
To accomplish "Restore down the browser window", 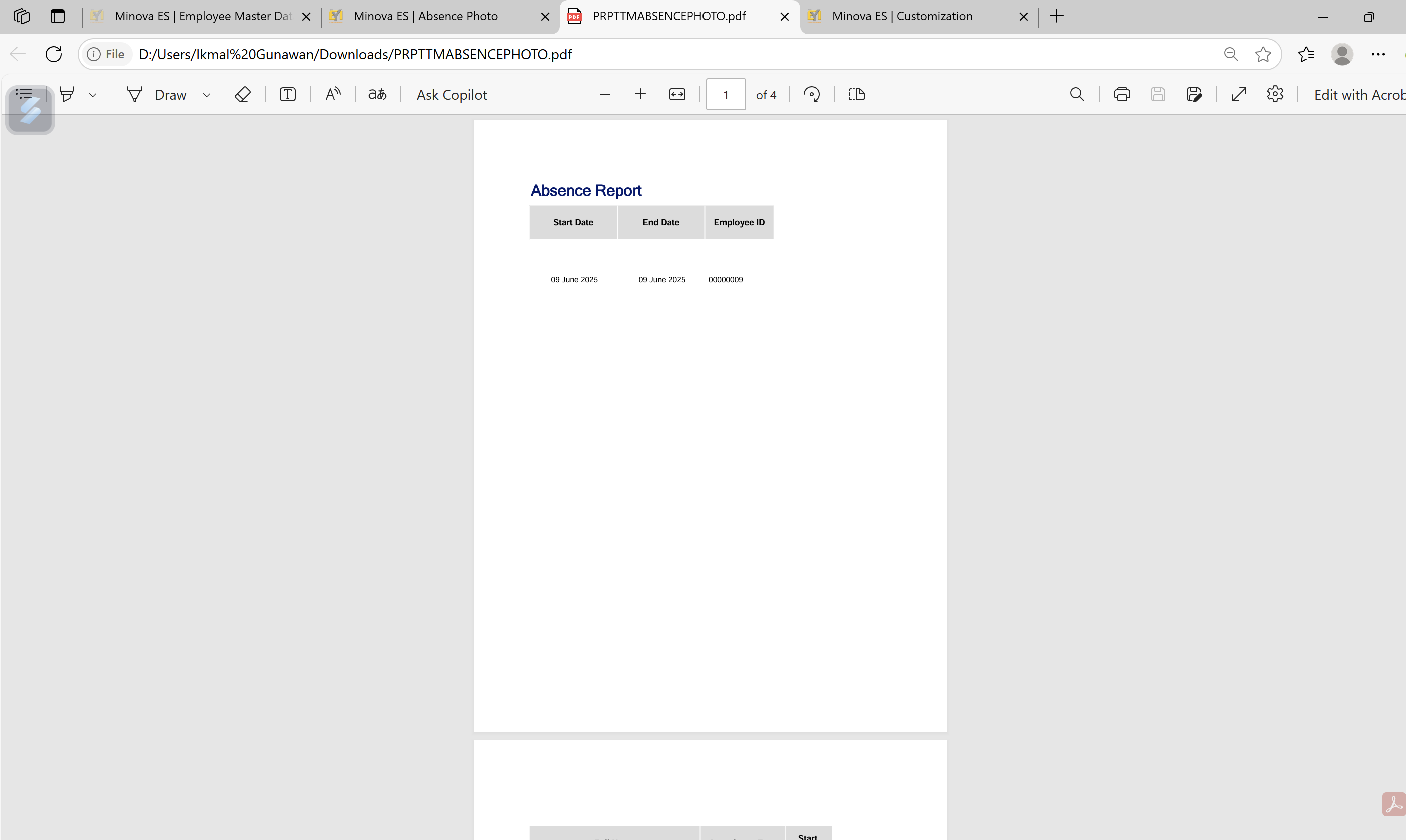I will (x=1368, y=17).
